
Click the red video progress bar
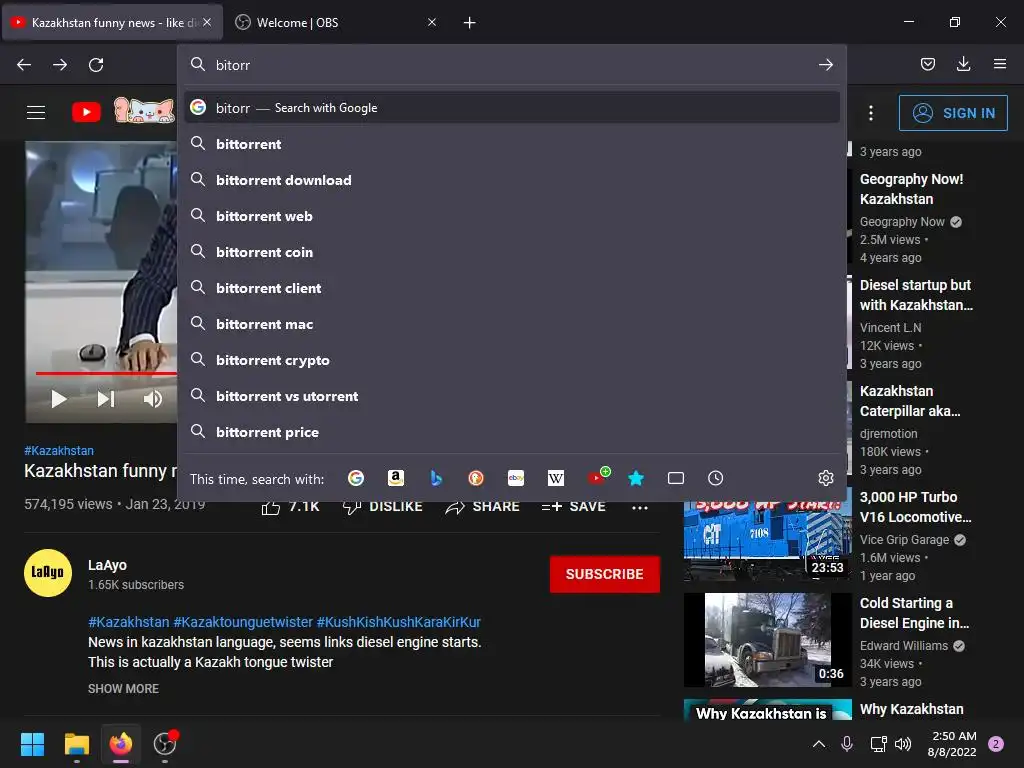click(x=106, y=374)
